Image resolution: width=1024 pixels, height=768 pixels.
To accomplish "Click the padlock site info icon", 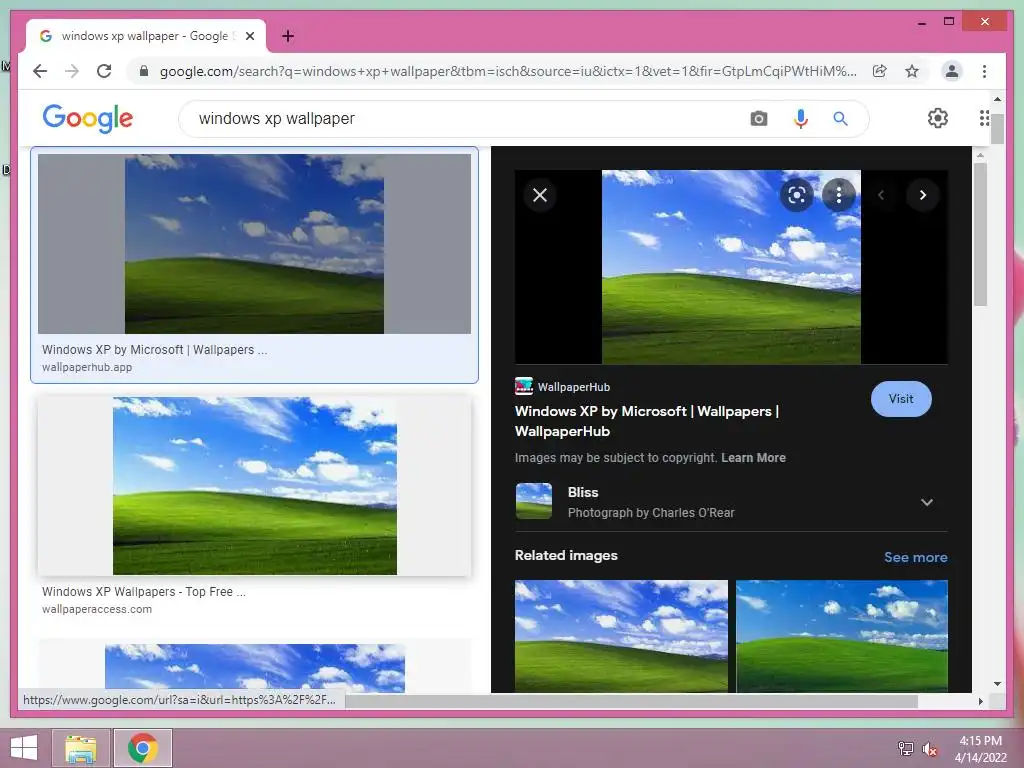I will [x=144, y=71].
